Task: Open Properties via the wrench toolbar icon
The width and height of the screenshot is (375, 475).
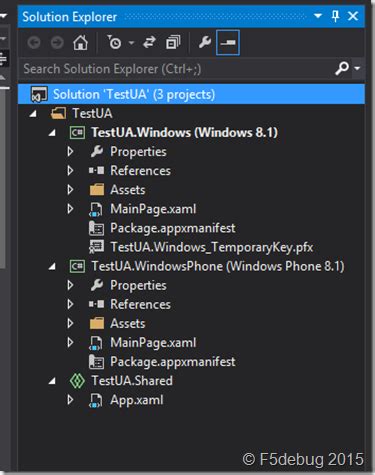Action: coord(205,43)
